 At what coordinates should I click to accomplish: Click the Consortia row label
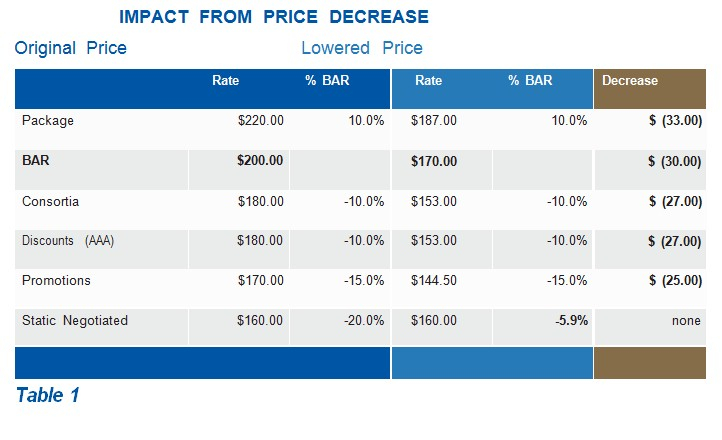coord(50,202)
